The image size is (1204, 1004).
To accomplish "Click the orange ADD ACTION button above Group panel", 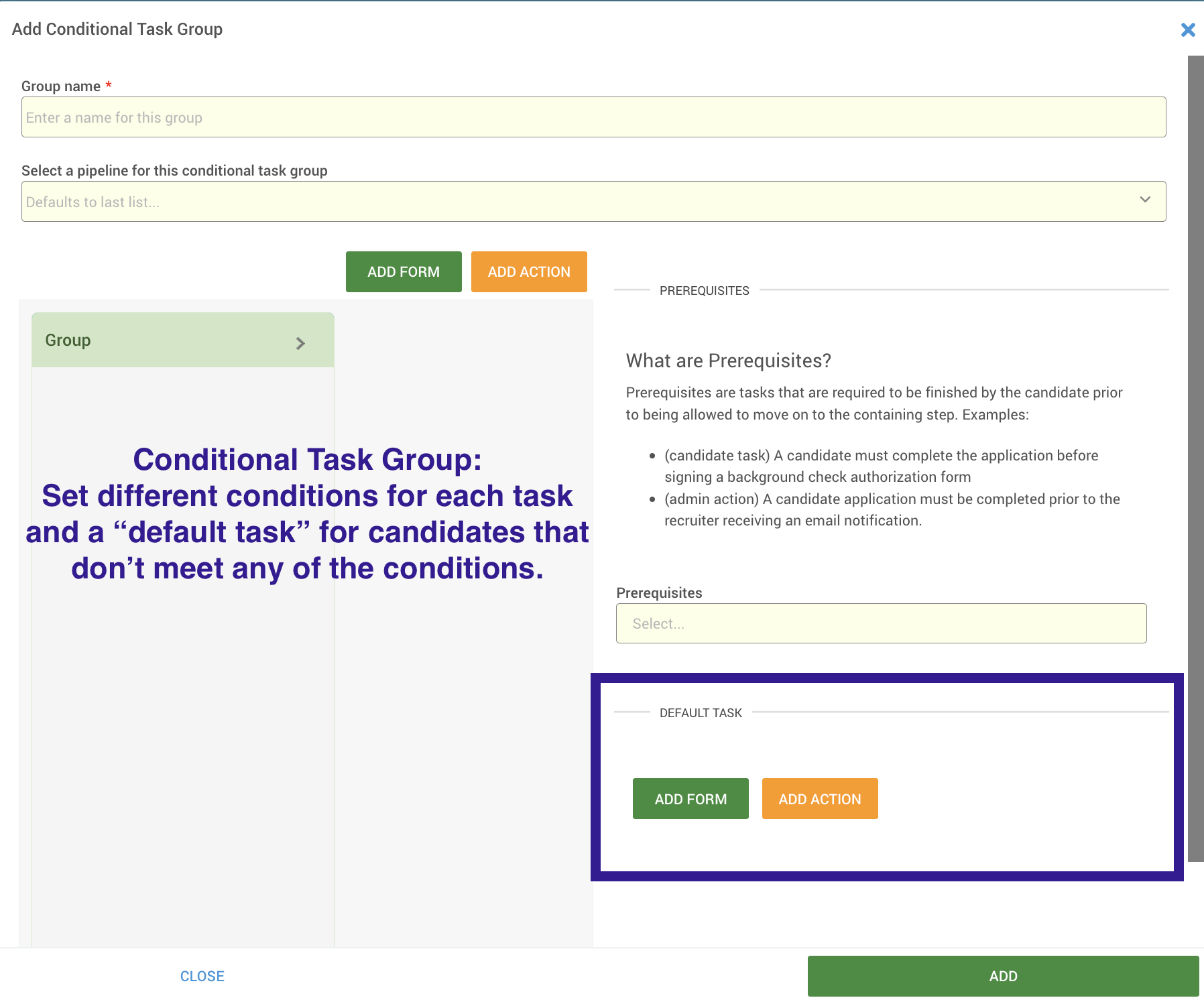I will tap(529, 271).
